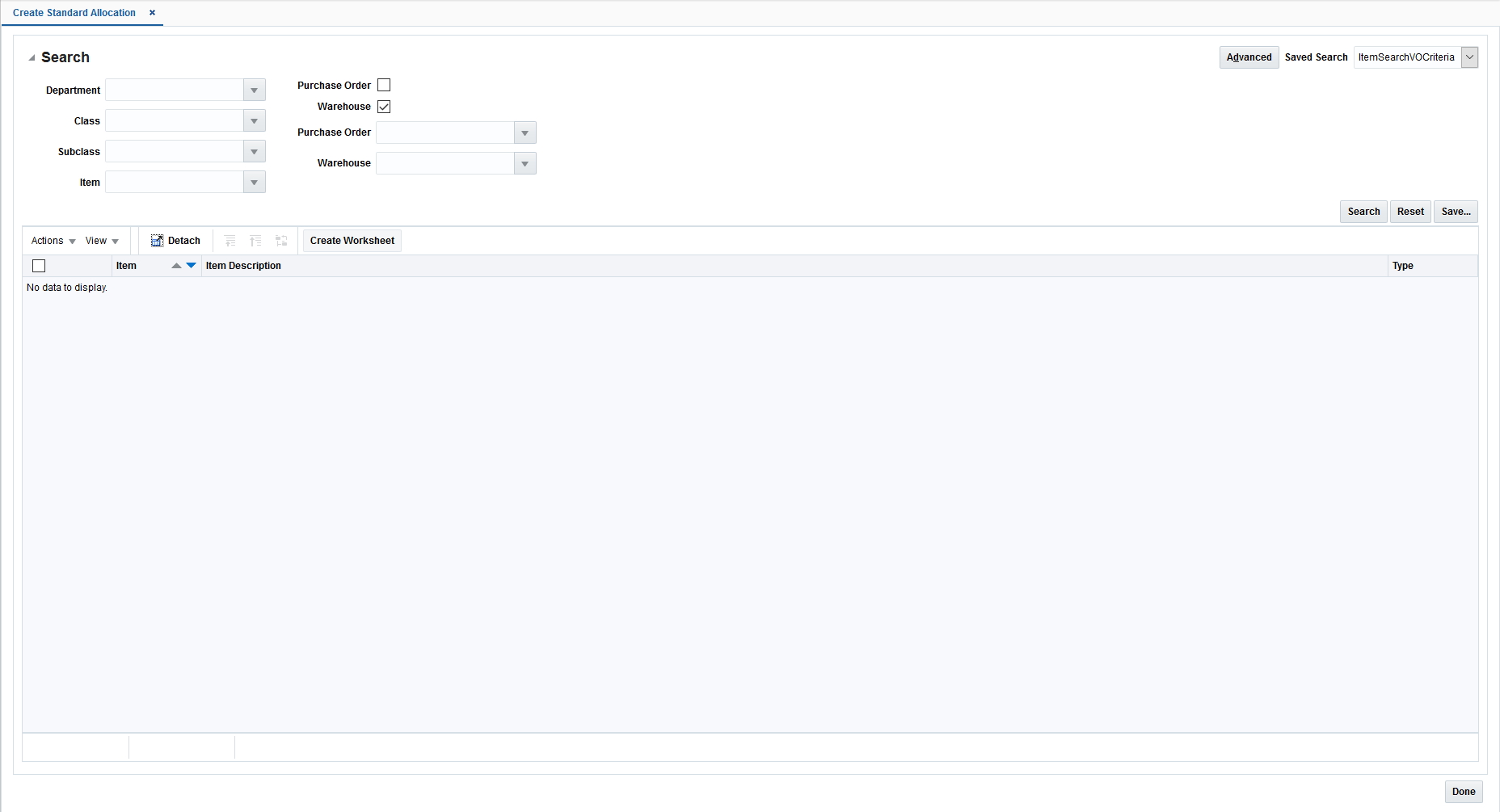The image size is (1500, 812).
Task: Open the Item dropdown list
Action: [x=253, y=182]
